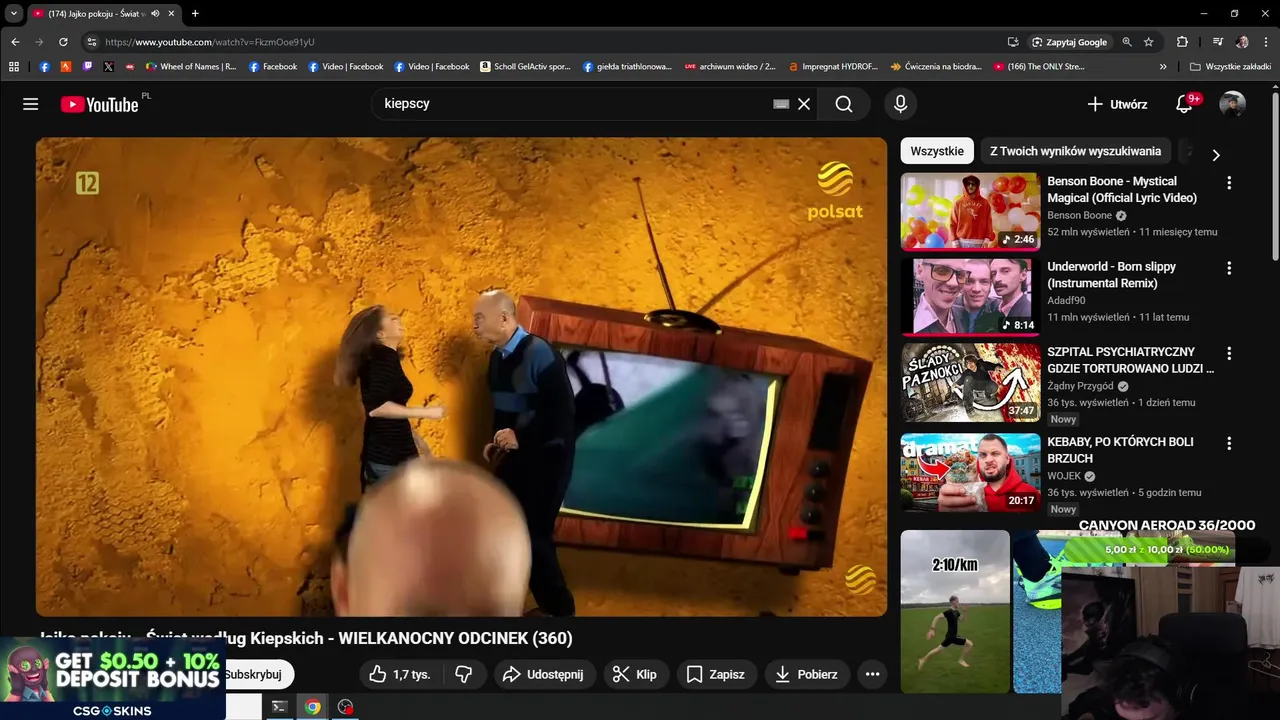Like the video (1,7 tys.)
Screen dimensions: 1280x720
pyautogui.click(x=399, y=674)
